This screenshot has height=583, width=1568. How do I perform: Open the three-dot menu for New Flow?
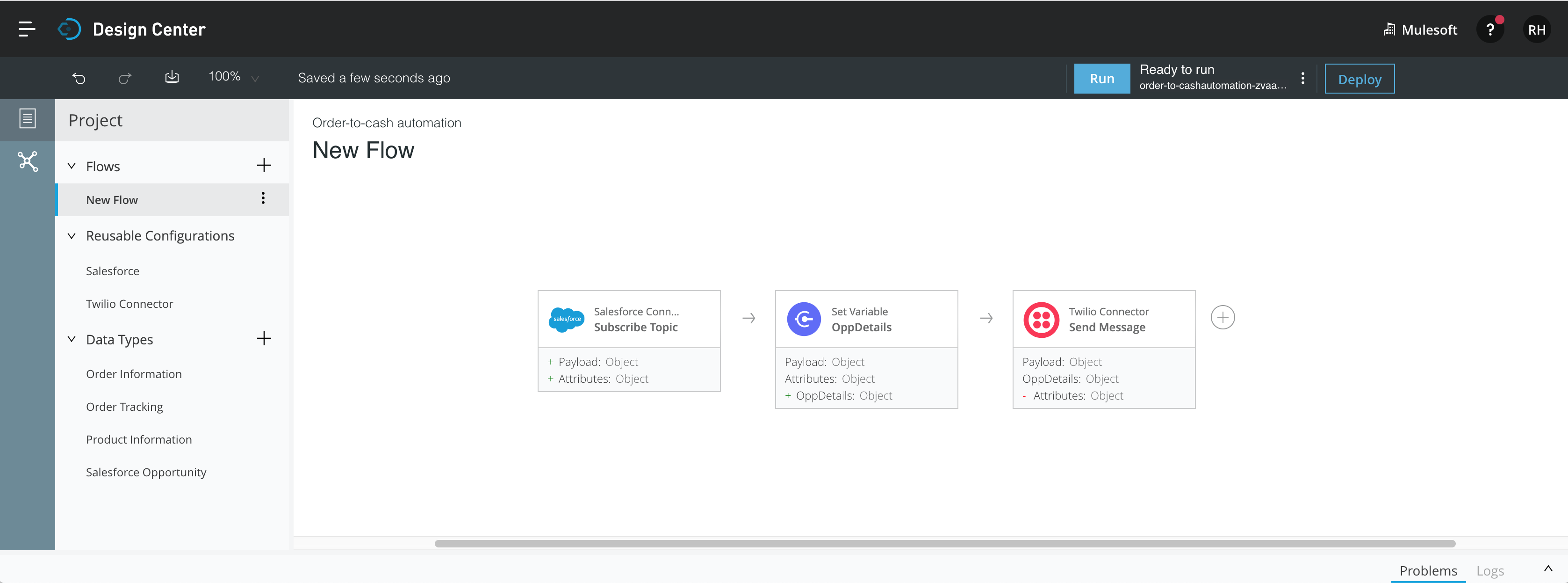coord(264,199)
